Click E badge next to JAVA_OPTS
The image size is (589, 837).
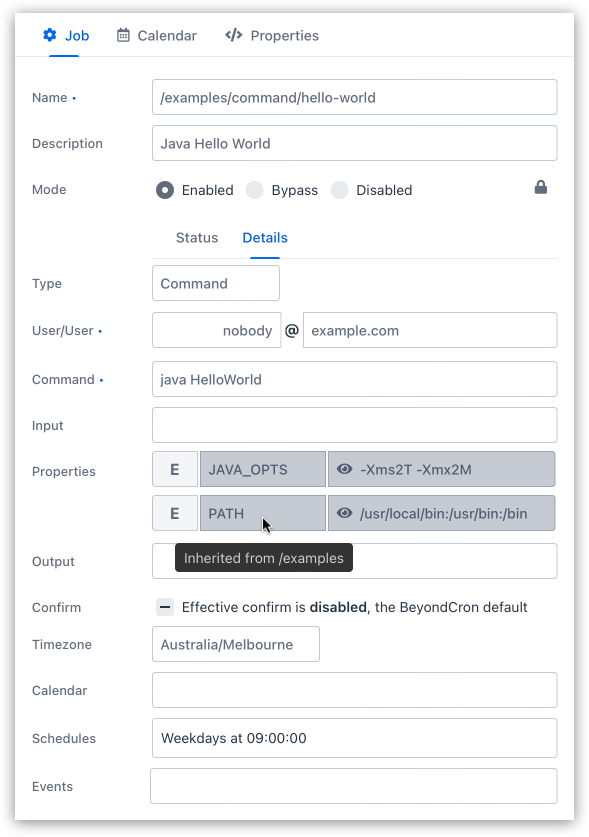(x=175, y=469)
